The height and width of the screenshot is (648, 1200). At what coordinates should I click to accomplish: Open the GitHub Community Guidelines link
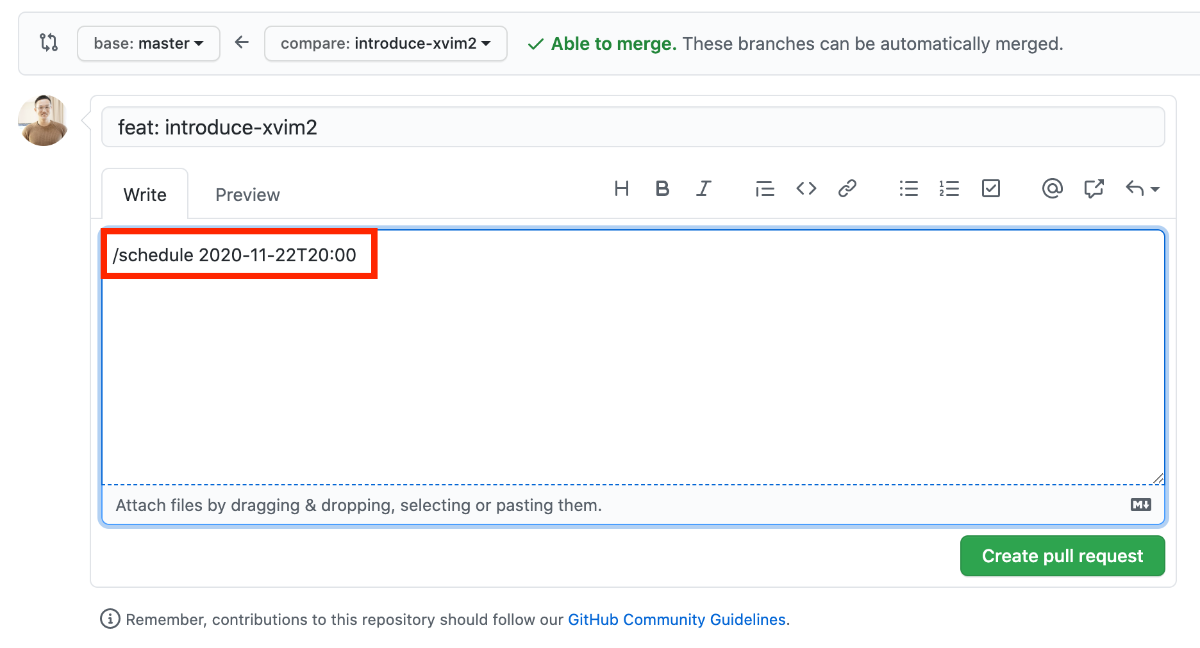(x=677, y=620)
